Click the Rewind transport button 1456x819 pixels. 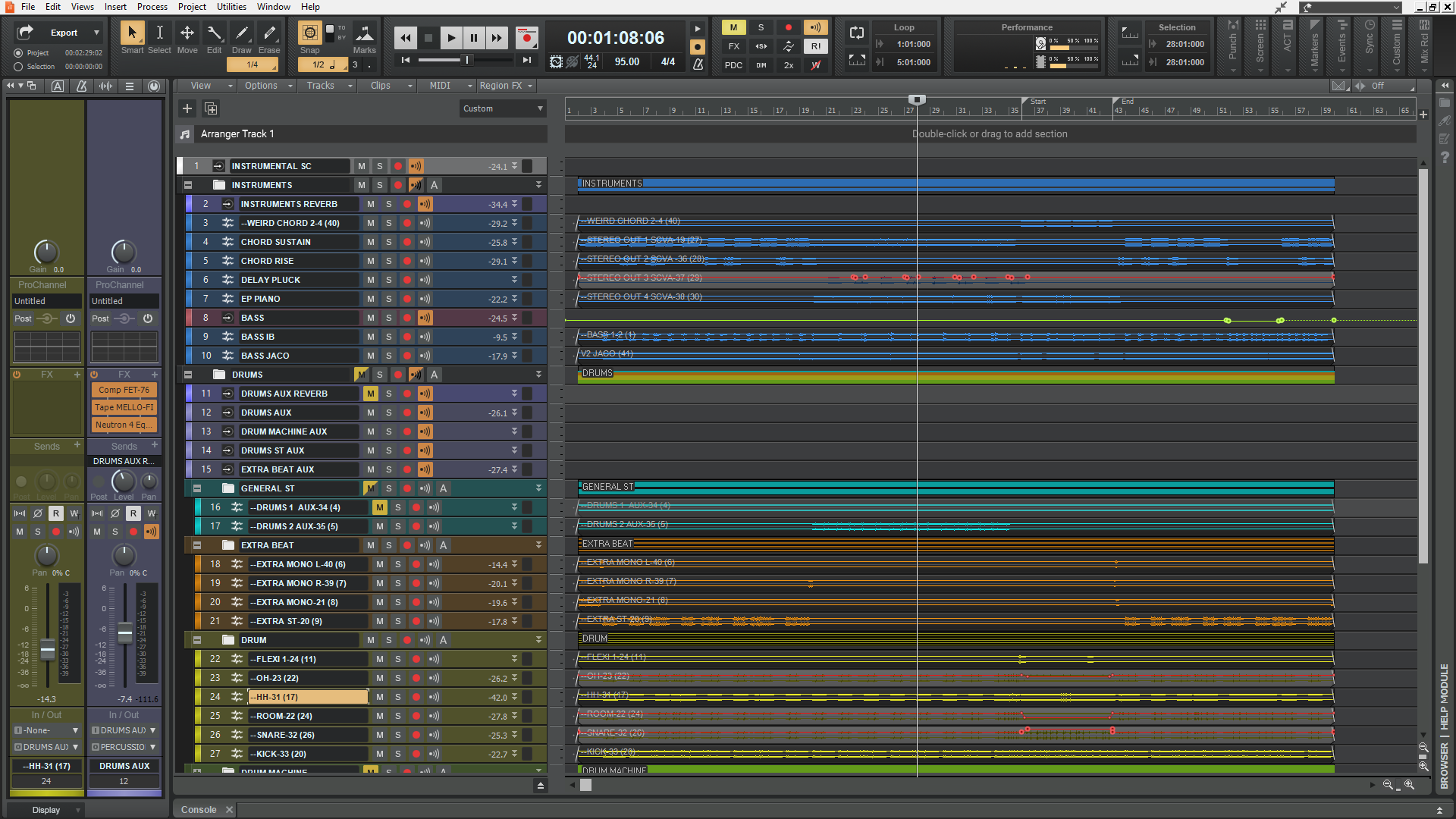[x=406, y=38]
